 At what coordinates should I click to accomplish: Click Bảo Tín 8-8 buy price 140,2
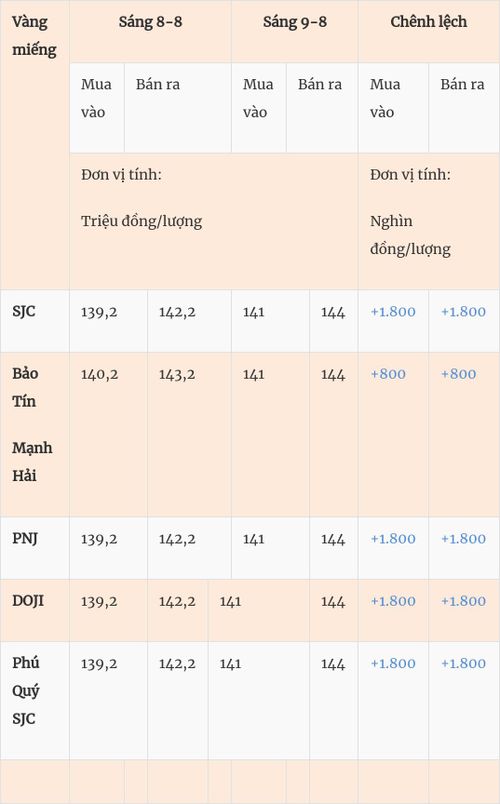(99, 375)
